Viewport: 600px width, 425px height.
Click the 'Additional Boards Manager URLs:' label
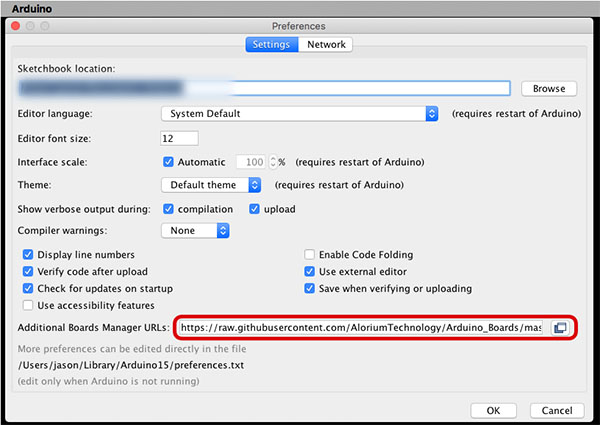tap(93, 328)
